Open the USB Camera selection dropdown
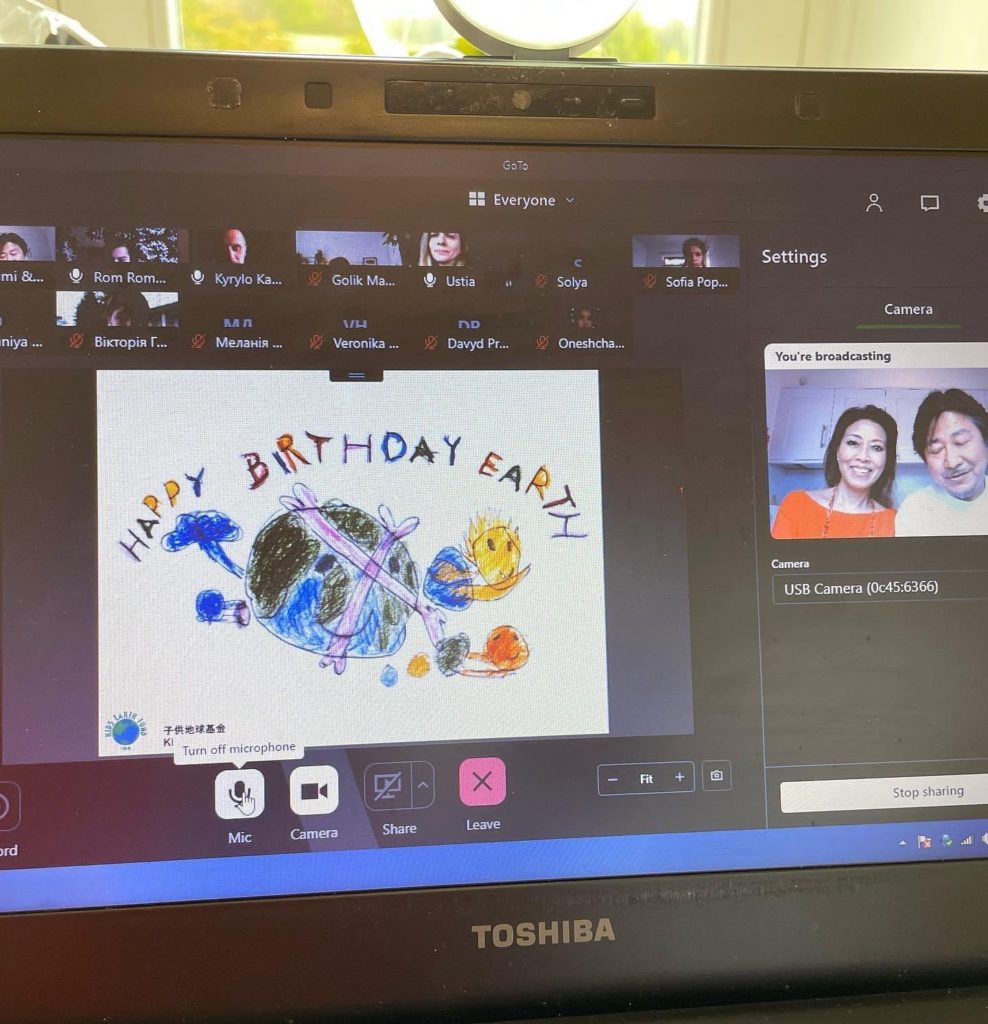 tap(880, 588)
